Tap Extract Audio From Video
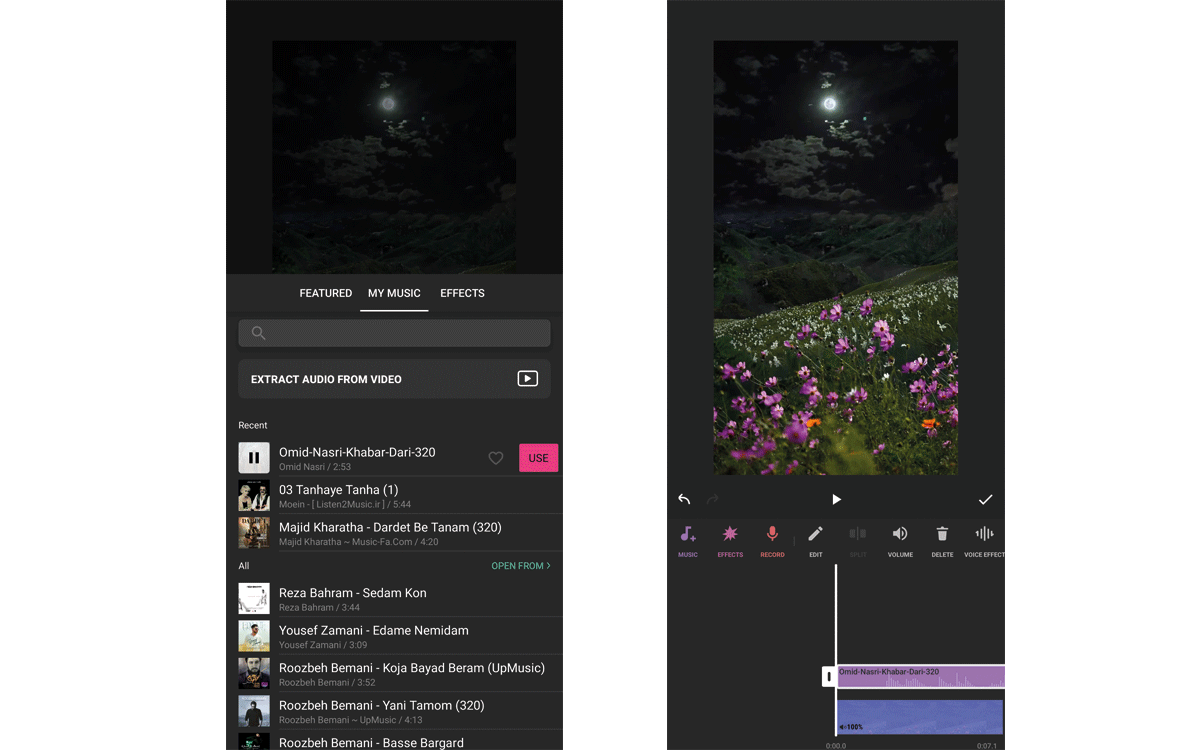 coord(394,379)
